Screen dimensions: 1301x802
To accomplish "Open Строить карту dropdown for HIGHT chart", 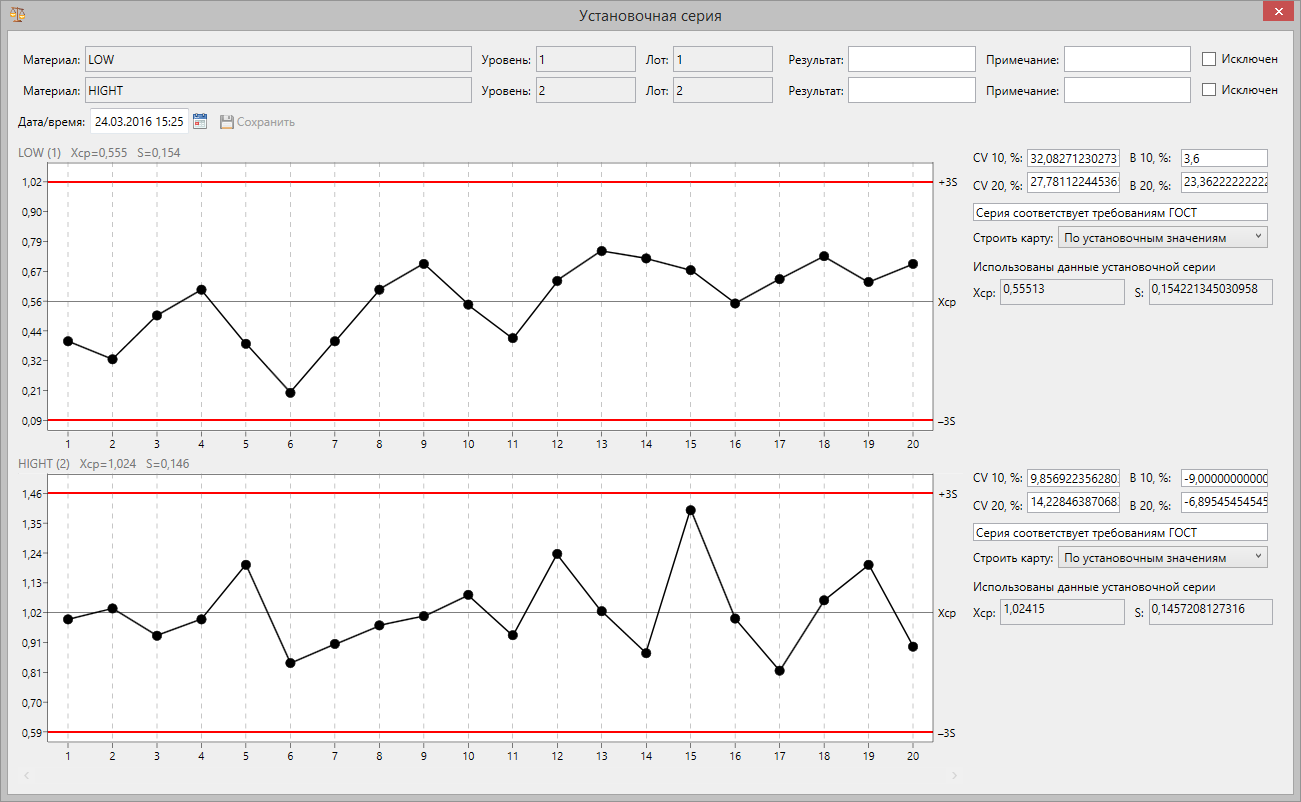I will (1162, 557).
